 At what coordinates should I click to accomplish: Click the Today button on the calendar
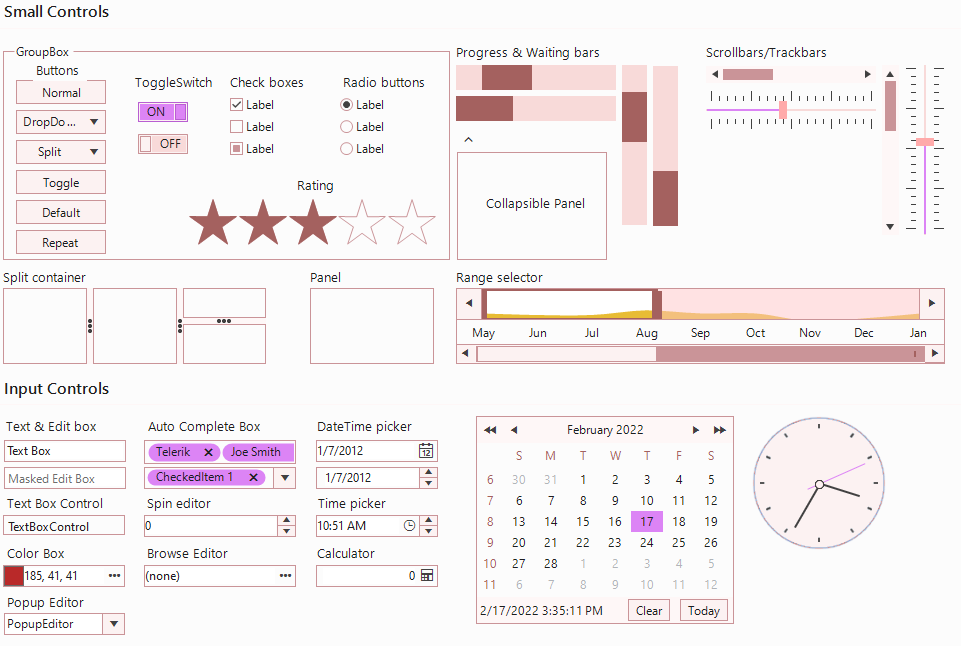703,610
